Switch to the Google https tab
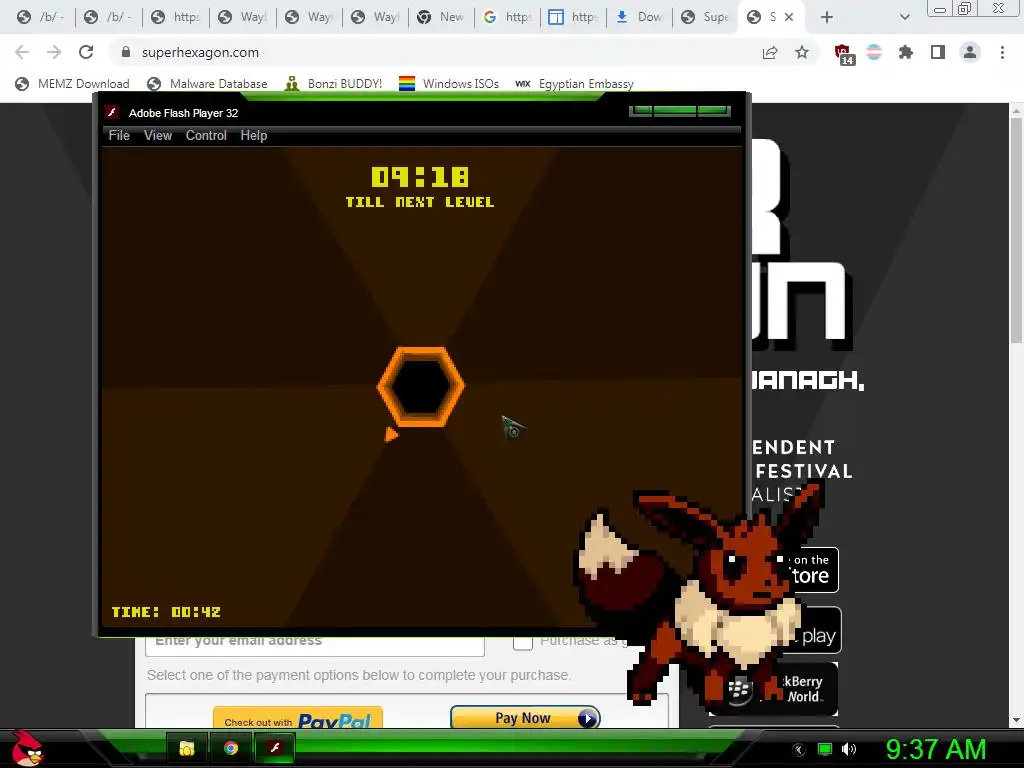Viewport: 1024px width, 768px height. coord(507,17)
